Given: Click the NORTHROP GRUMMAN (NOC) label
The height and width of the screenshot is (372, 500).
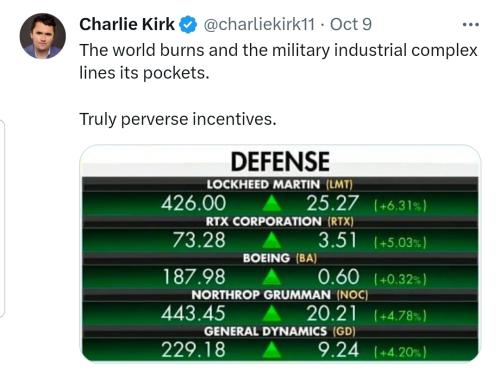Looking at the screenshot, I should pyautogui.click(x=280, y=295).
